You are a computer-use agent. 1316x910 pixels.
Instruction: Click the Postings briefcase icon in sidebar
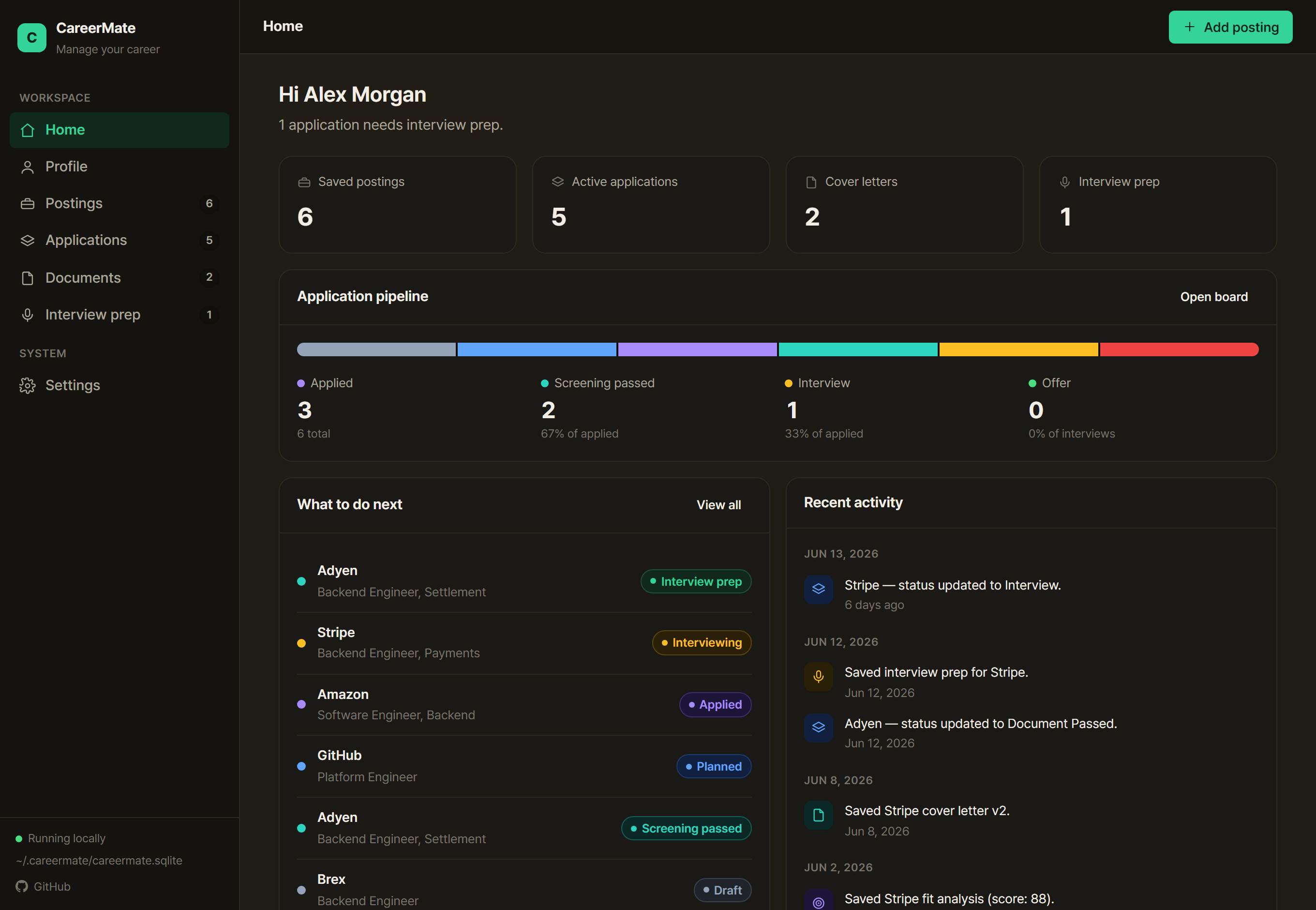(x=28, y=204)
